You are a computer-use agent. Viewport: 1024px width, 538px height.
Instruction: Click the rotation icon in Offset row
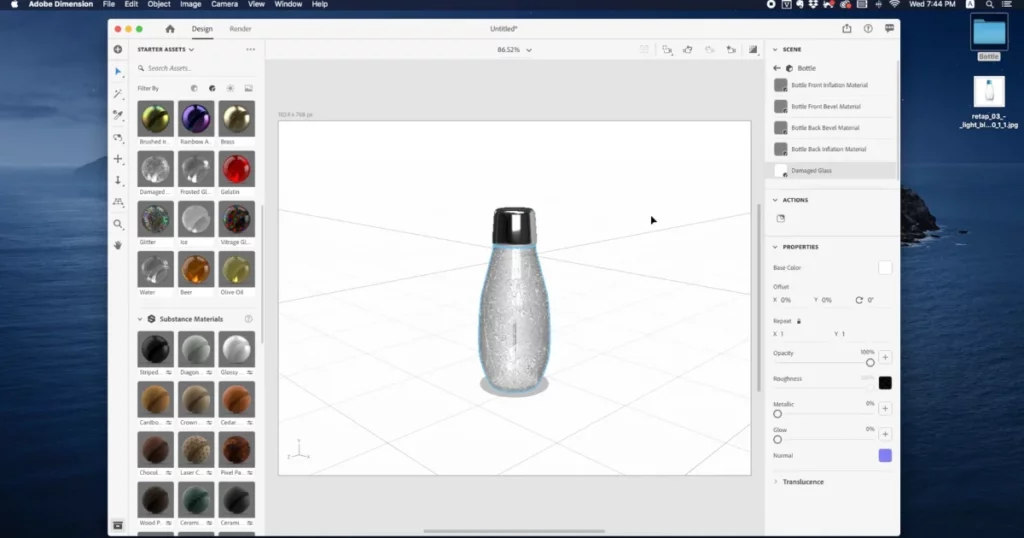click(859, 300)
